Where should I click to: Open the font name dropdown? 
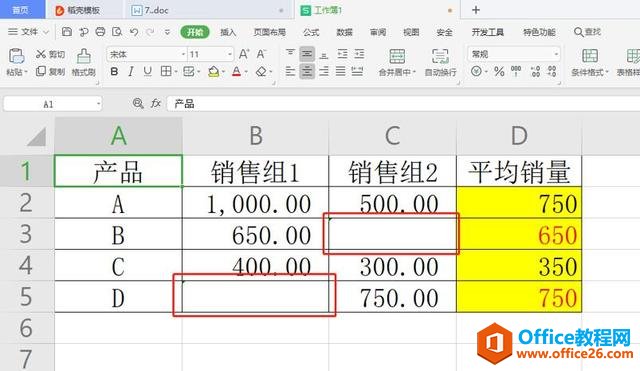(x=147, y=54)
